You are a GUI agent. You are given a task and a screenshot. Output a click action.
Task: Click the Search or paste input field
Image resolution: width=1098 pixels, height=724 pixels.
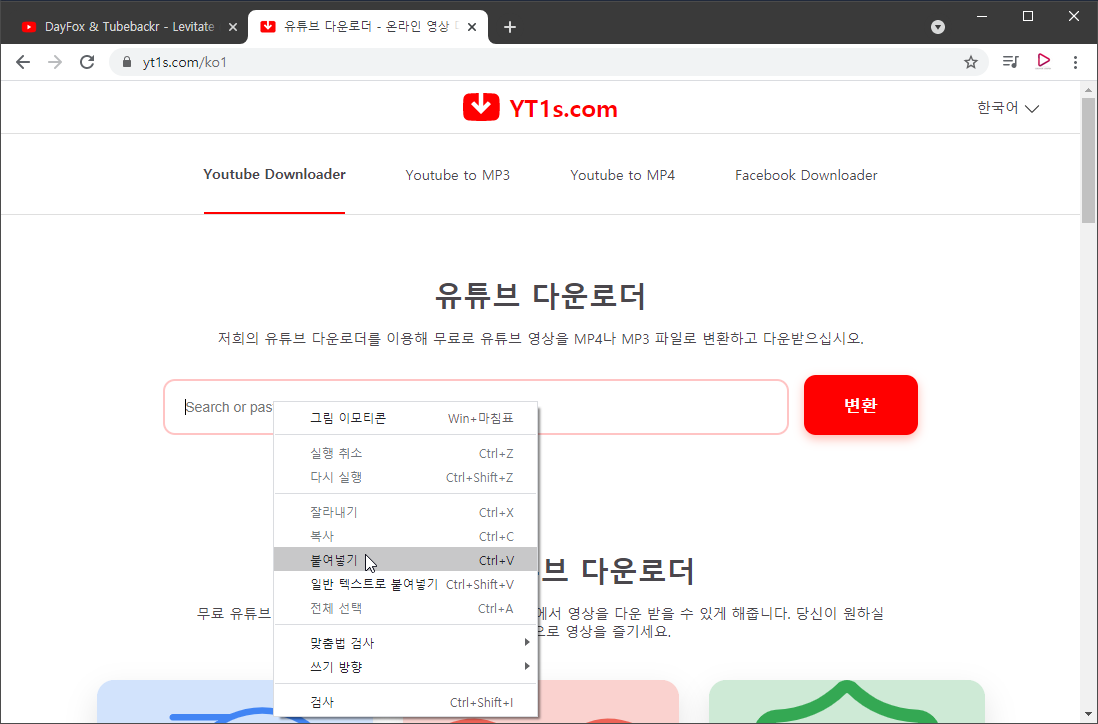click(x=476, y=407)
